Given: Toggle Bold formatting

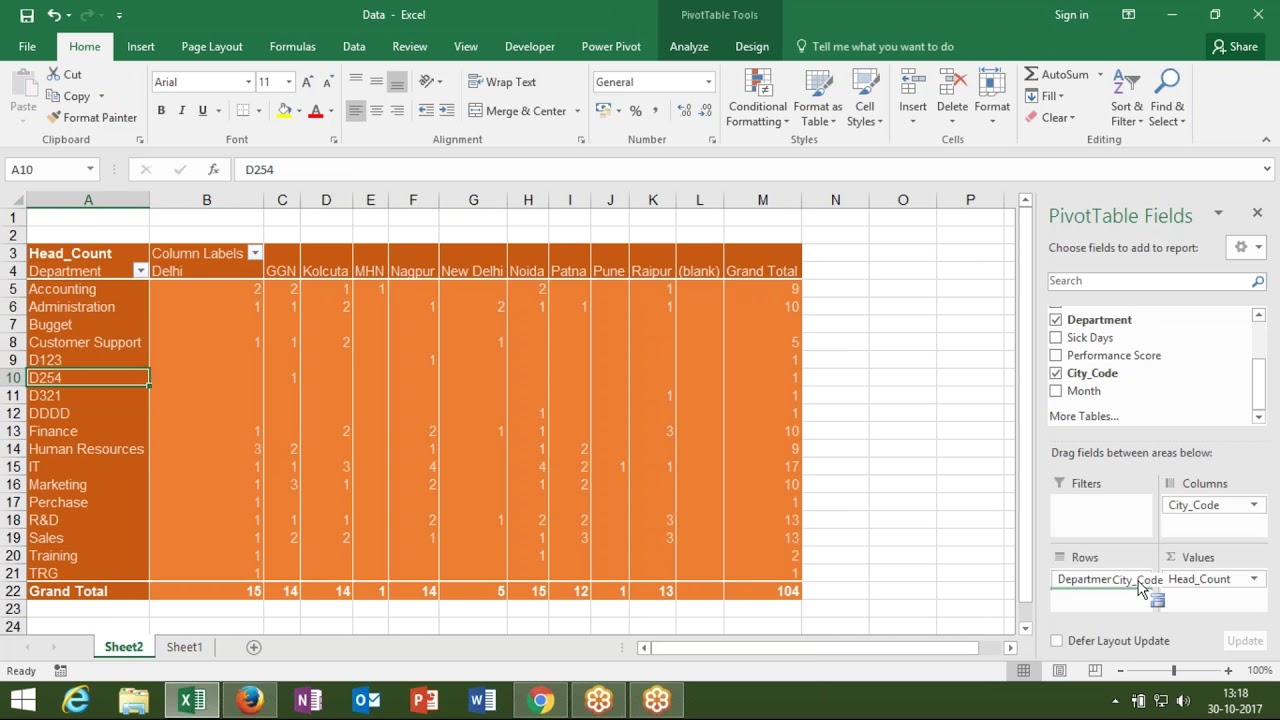Looking at the screenshot, I should click(x=161, y=111).
